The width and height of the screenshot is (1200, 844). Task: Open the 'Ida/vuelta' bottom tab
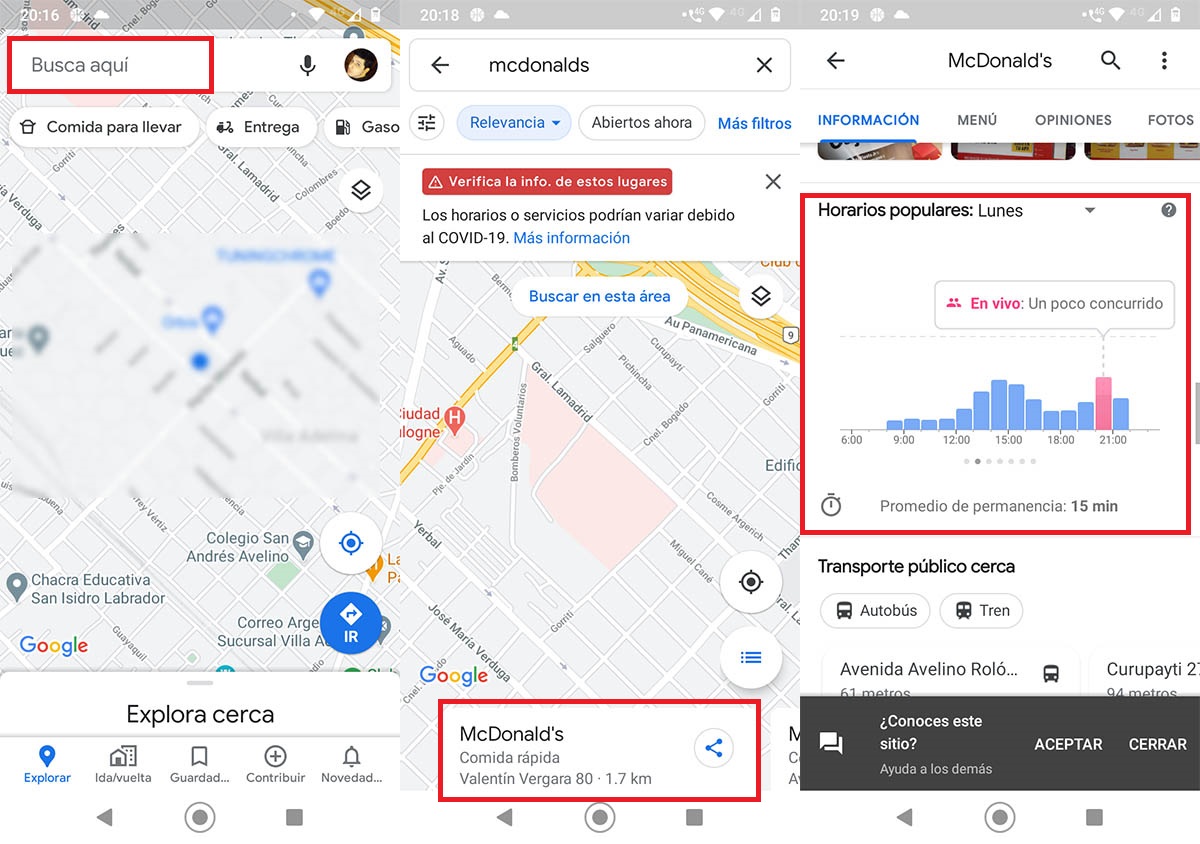pyautogui.click(x=123, y=765)
